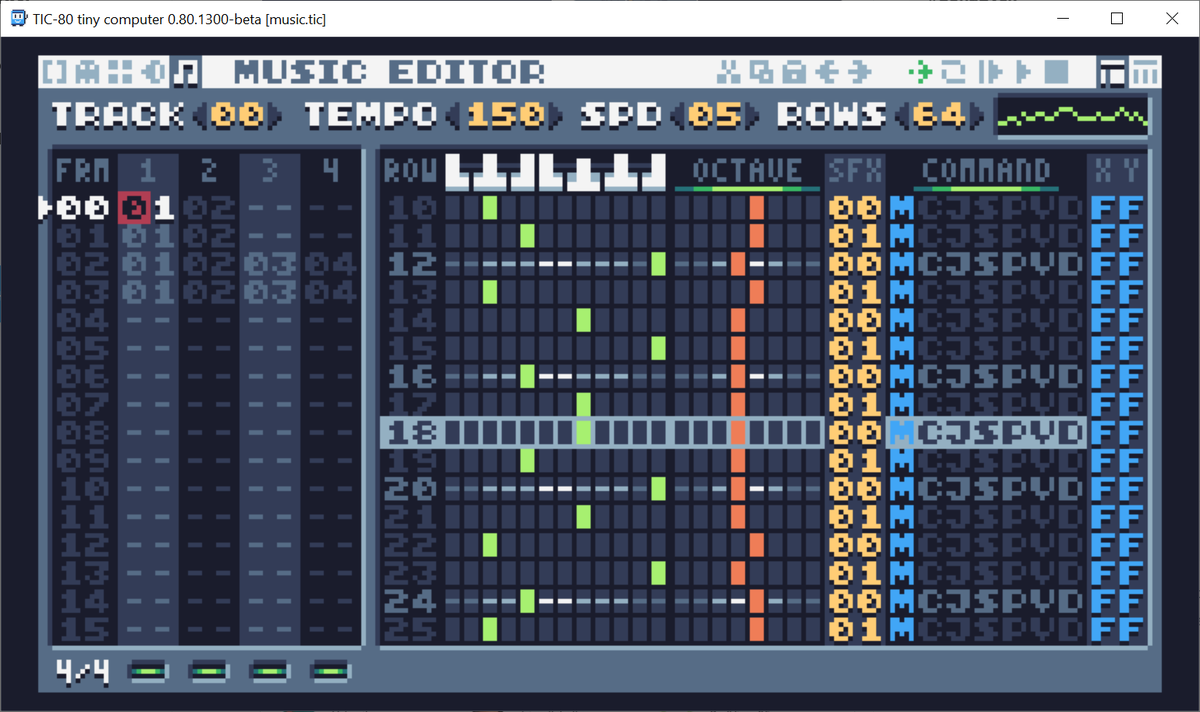Screen dimensions: 1200x712
Task: Select channel 2 column header
Action: pyautogui.click(x=208, y=170)
